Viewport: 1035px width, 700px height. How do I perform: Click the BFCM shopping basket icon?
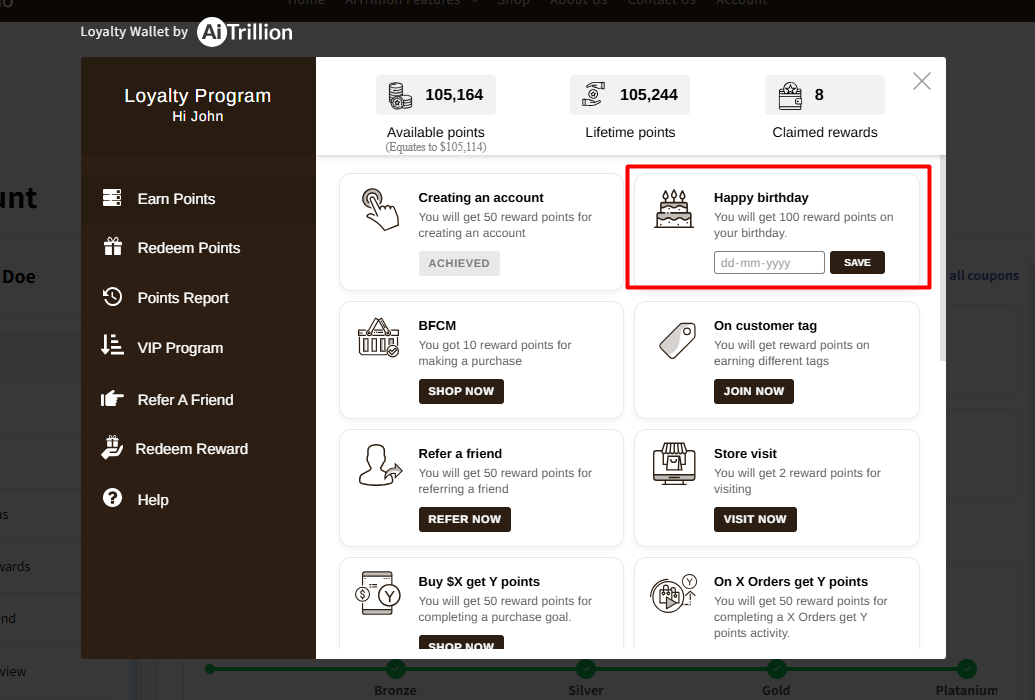pyautogui.click(x=379, y=338)
